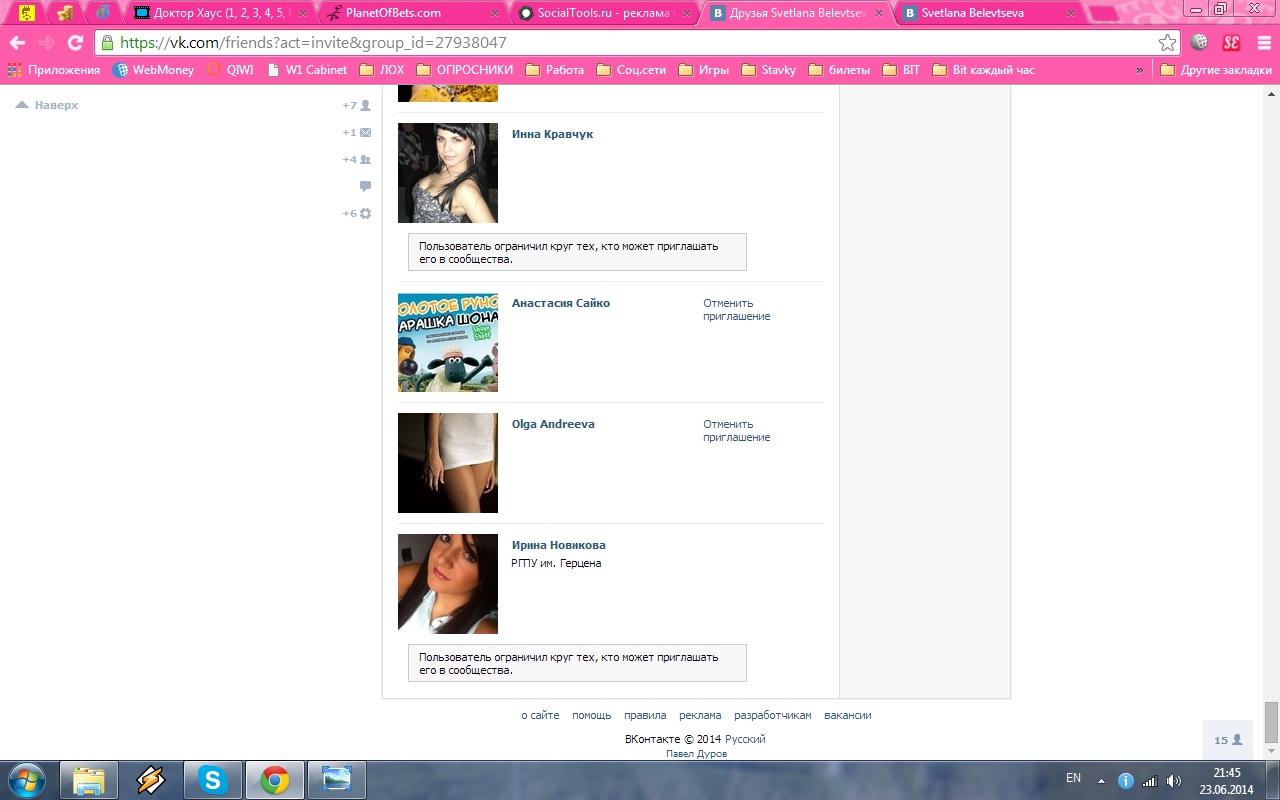Open Olga Andreeva profile name
This screenshot has height=800, width=1280.
tap(553, 424)
